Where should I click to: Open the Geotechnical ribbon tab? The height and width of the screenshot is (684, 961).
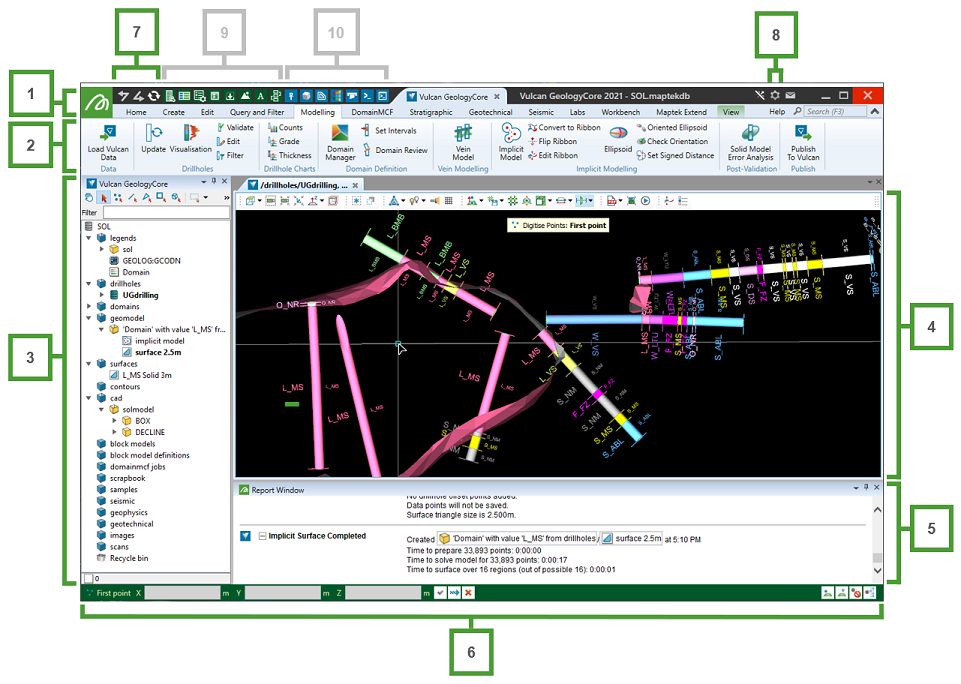tap(490, 112)
